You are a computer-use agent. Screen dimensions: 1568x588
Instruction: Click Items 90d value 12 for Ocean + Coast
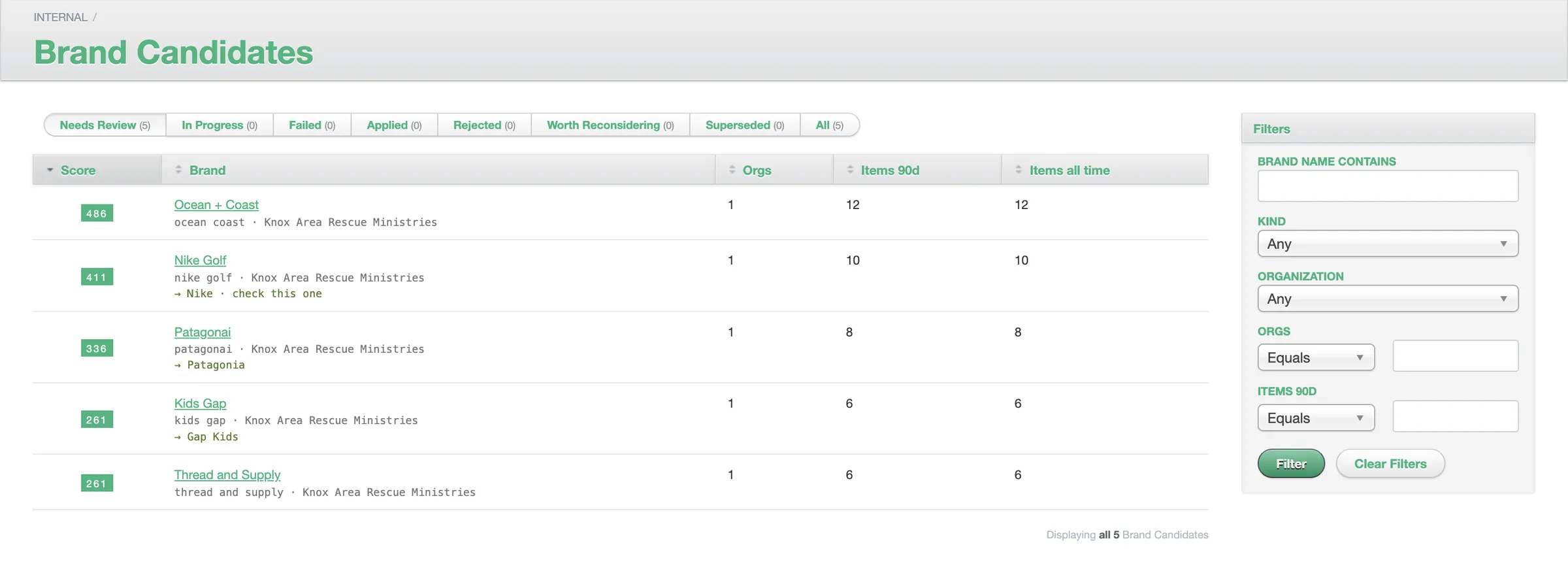tap(853, 204)
